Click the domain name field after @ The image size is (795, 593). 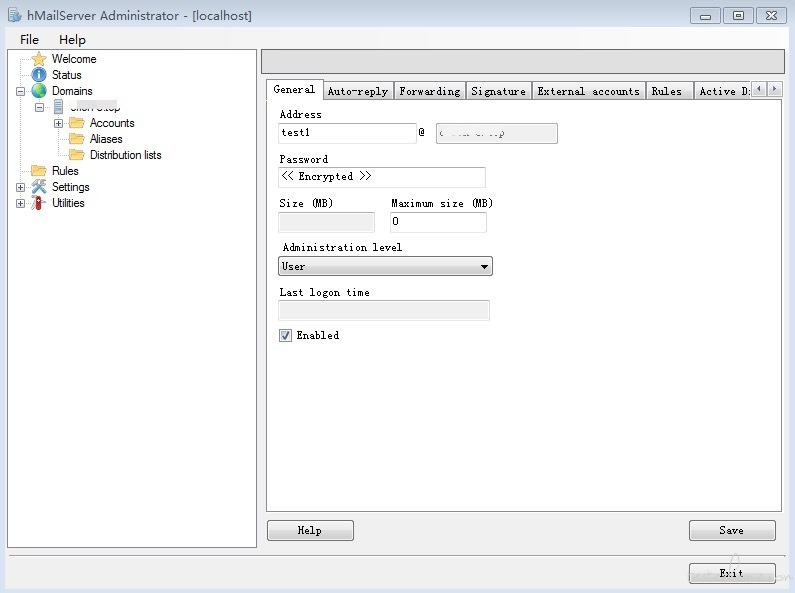coord(497,133)
